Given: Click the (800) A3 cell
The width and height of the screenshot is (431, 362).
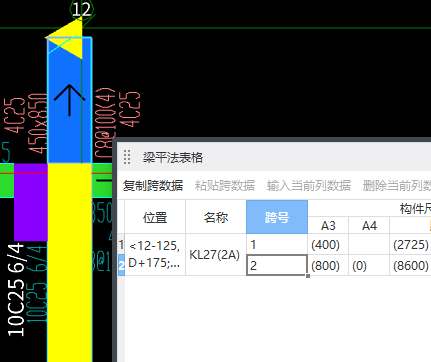Looking at the screenshot, I should (x=328, y=265).
